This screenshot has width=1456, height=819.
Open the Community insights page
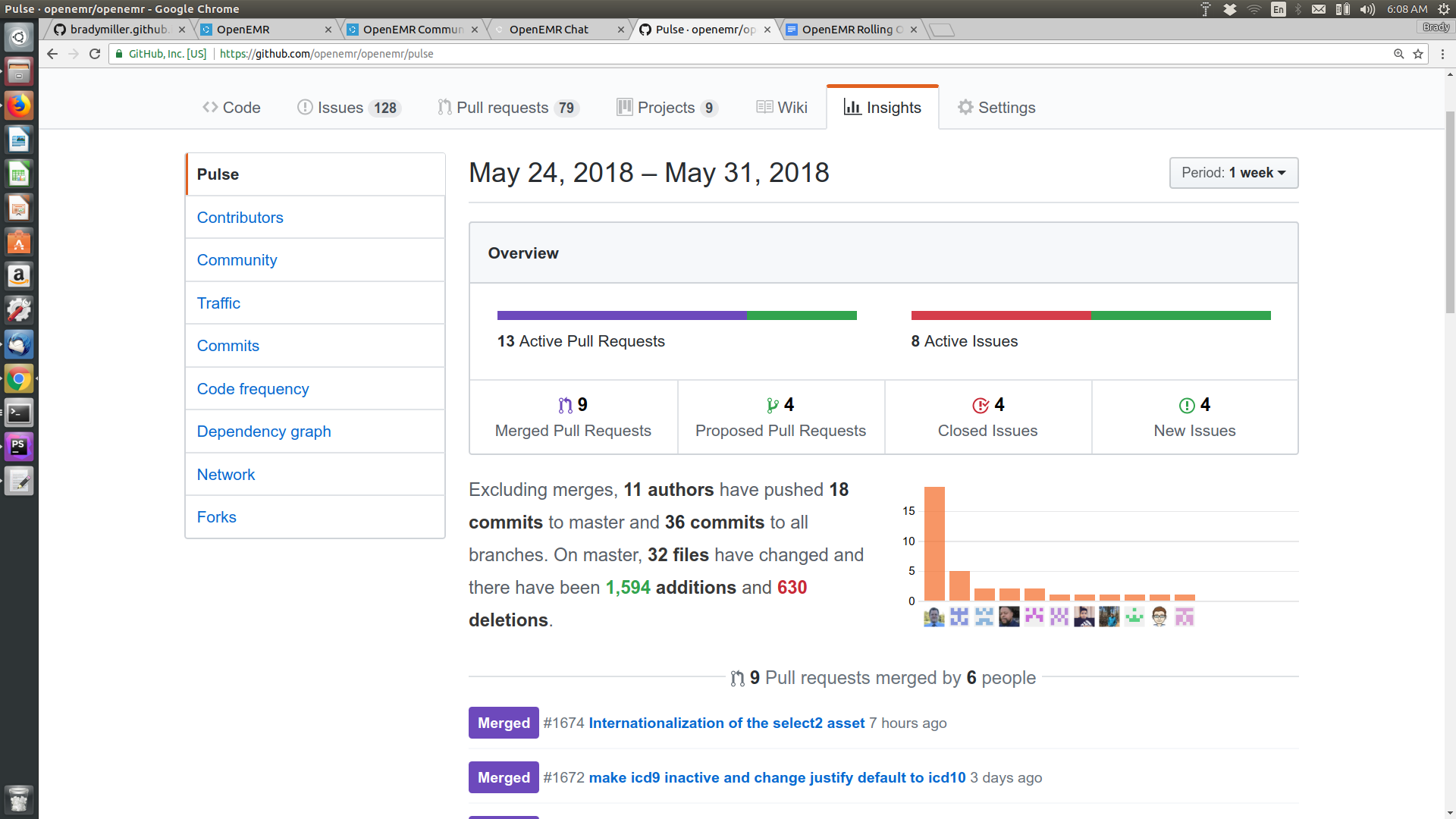237,260
